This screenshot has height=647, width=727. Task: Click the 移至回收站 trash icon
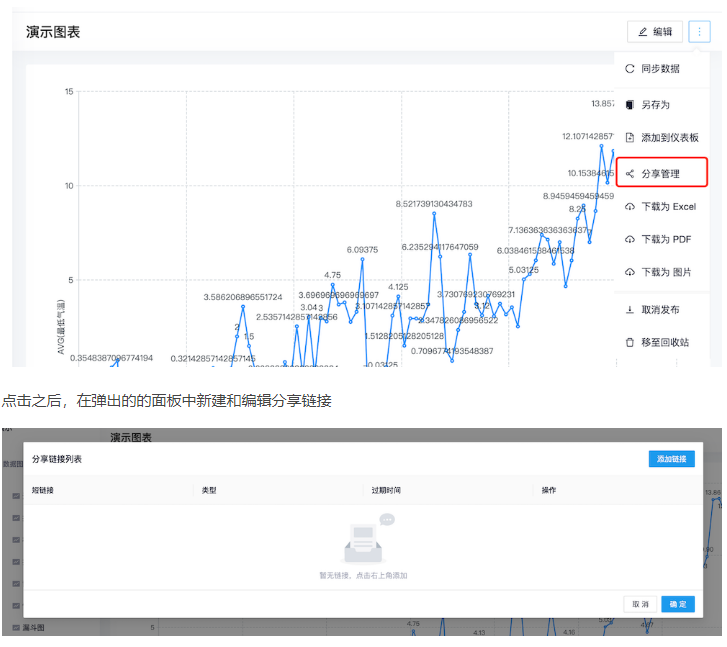(630, 342)
